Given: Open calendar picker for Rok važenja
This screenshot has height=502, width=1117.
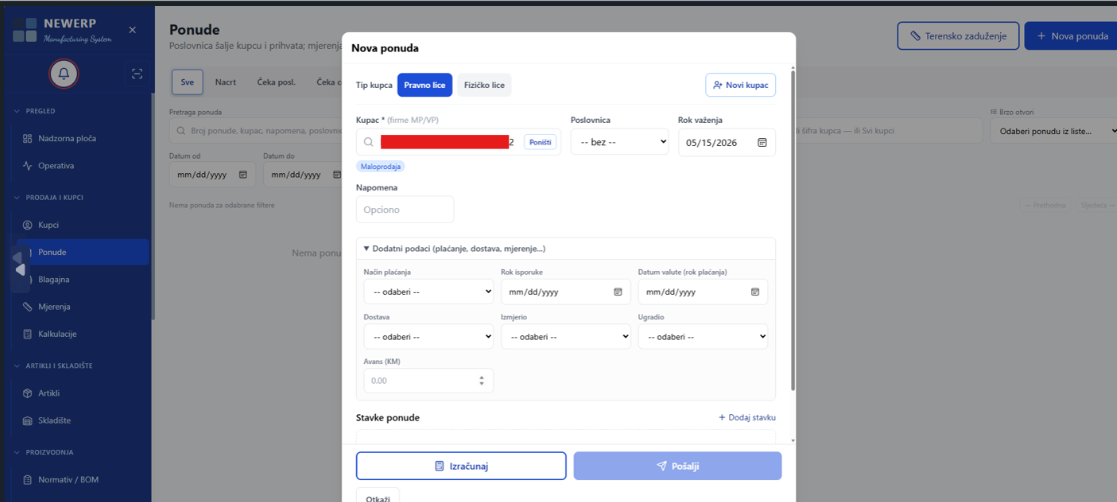Looking at the screenshot, I should pyautogui.click(x=762, y=143).
